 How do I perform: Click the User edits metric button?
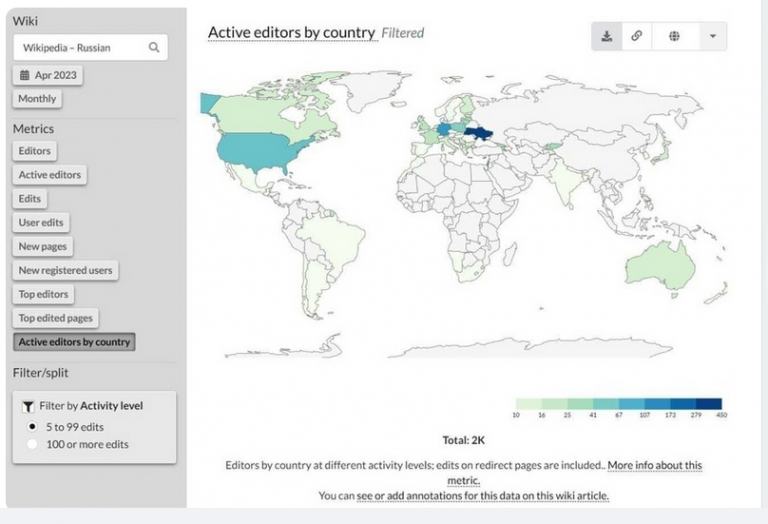(43, 222)
